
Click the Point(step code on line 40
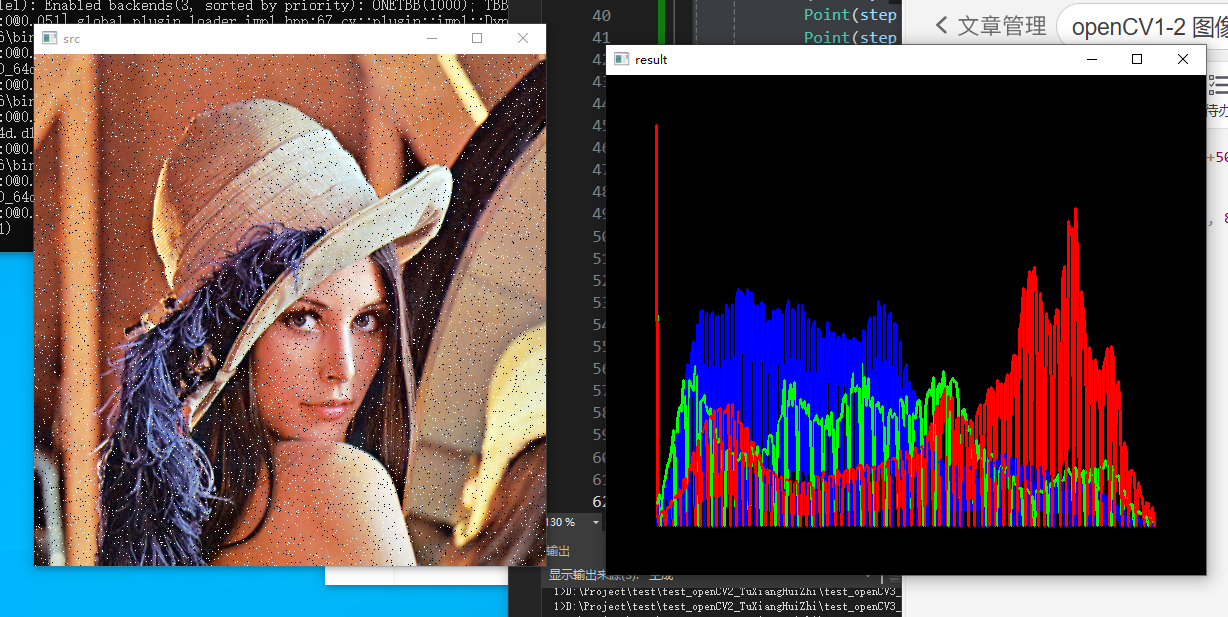850,15
